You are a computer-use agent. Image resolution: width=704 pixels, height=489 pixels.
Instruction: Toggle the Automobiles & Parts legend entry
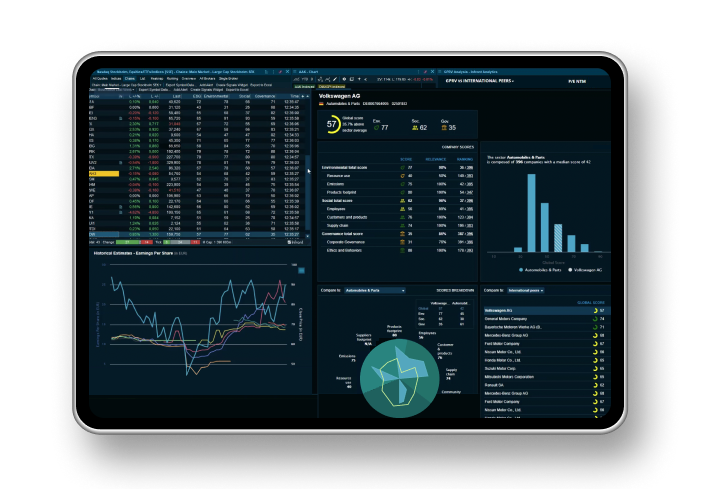point(540,270)
